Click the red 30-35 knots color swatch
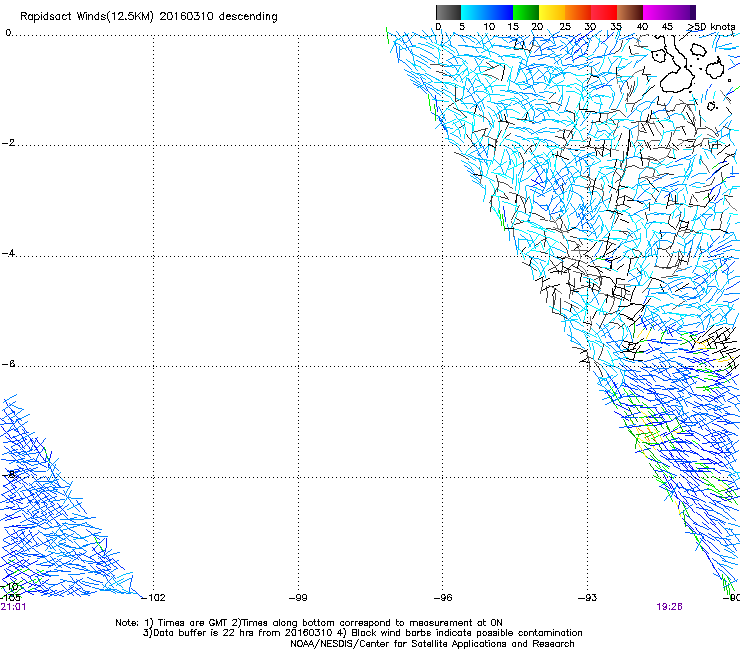 pos(604,12)
